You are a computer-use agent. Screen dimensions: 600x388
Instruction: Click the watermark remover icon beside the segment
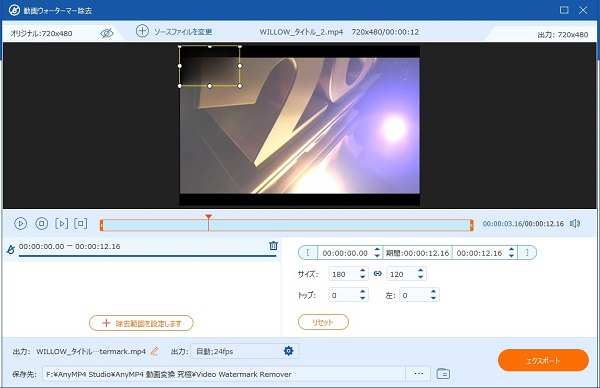pos(11,249)
